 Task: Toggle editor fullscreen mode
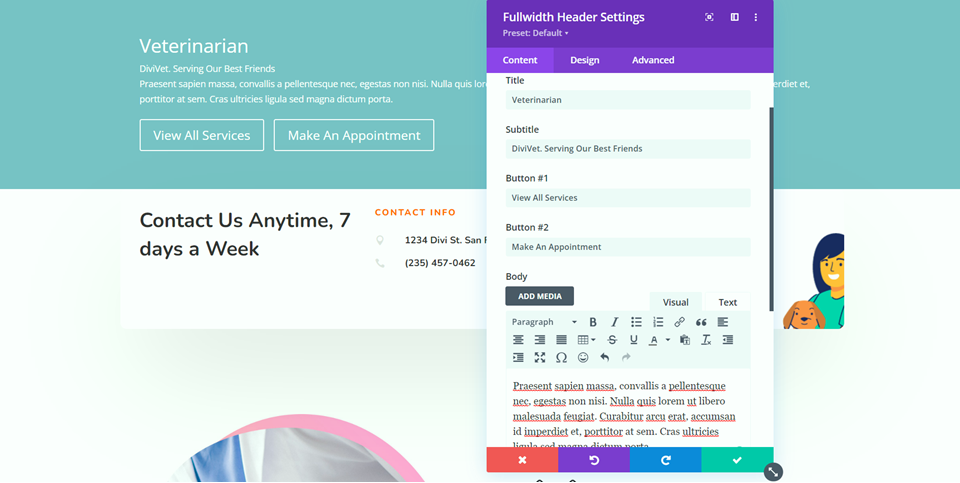[539, 358]
